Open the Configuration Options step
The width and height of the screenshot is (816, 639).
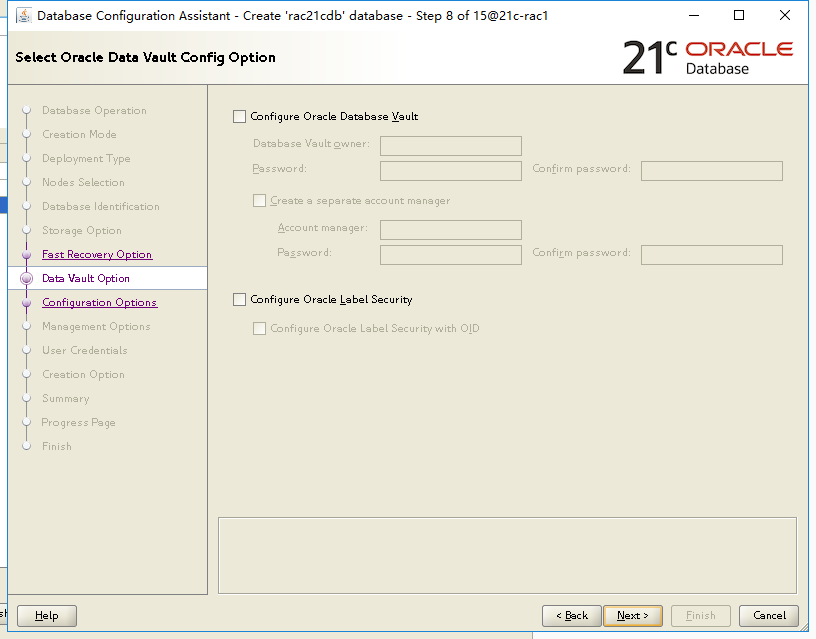point(99,302)
